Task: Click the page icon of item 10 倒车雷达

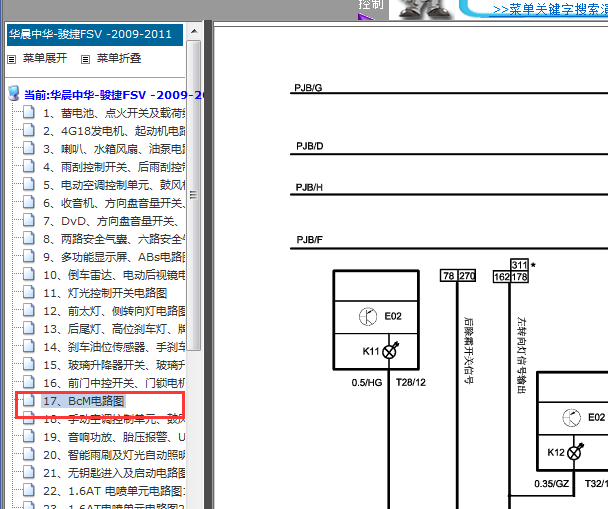Action: point(29,274)
